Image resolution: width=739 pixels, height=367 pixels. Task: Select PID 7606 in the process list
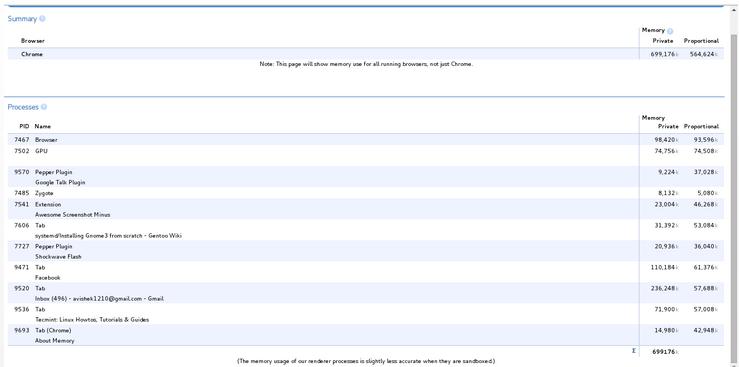click(22, 226)
